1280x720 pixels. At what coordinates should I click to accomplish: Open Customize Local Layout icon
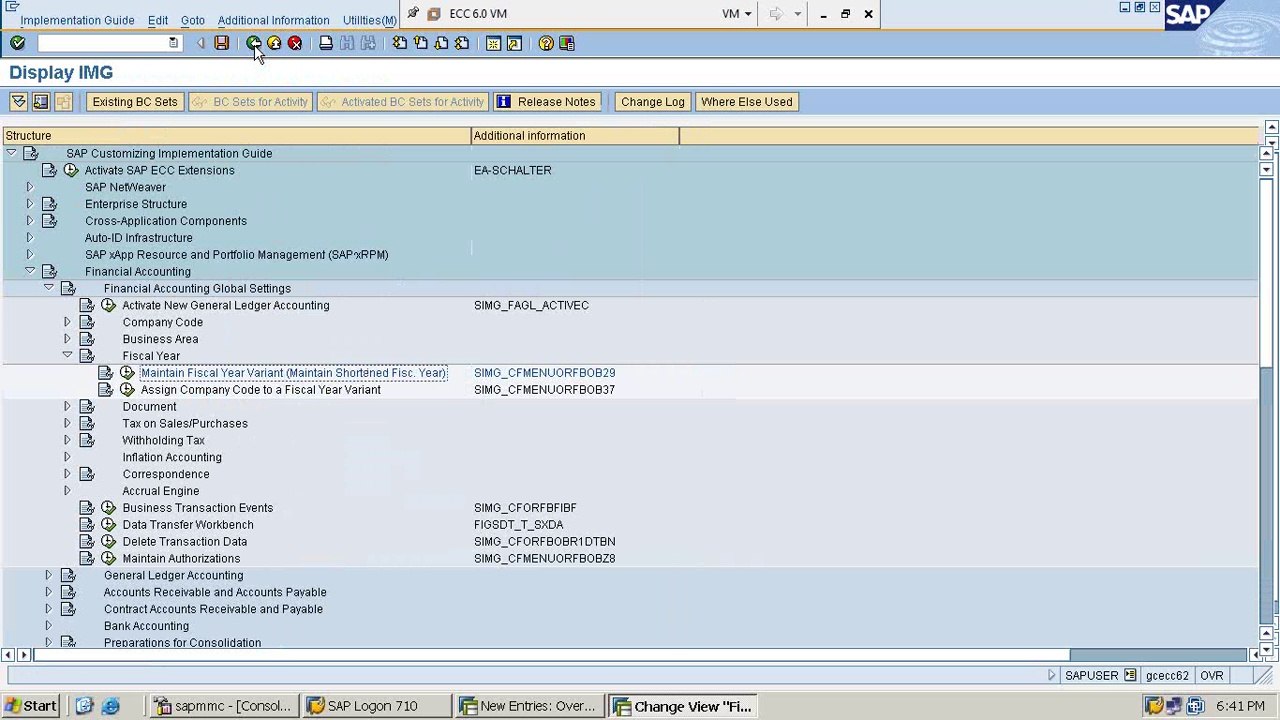(x=567, y=43)
